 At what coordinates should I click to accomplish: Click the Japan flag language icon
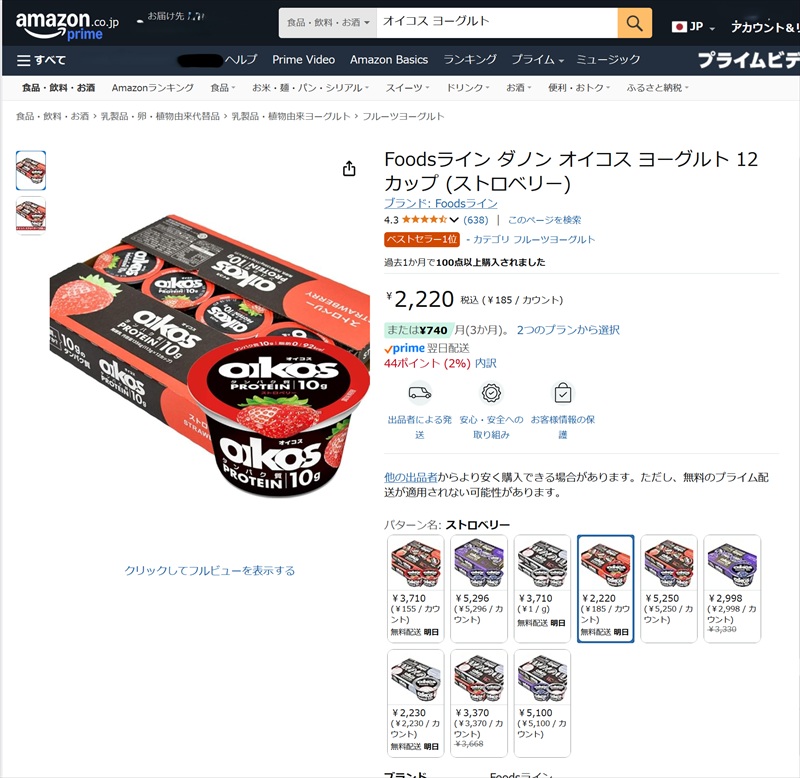coord(679,27)
